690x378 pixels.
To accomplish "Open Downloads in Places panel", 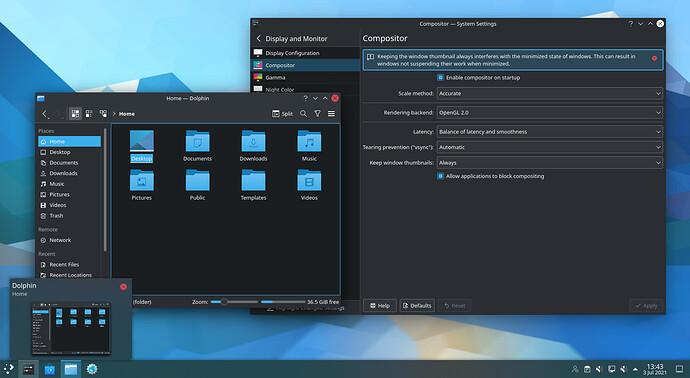I will [x=70, y=173].
